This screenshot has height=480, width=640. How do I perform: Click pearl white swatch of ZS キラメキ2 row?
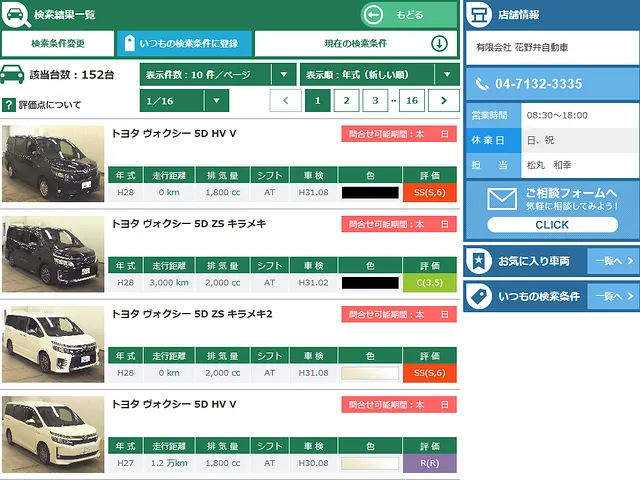coord(370,373)
